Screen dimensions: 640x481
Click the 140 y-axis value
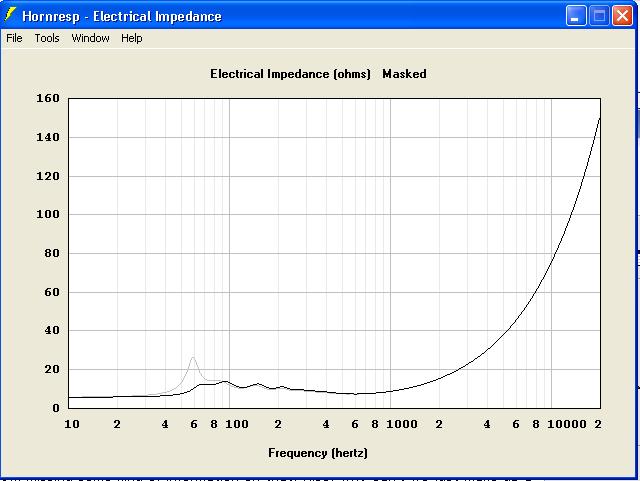coord(48,137)
